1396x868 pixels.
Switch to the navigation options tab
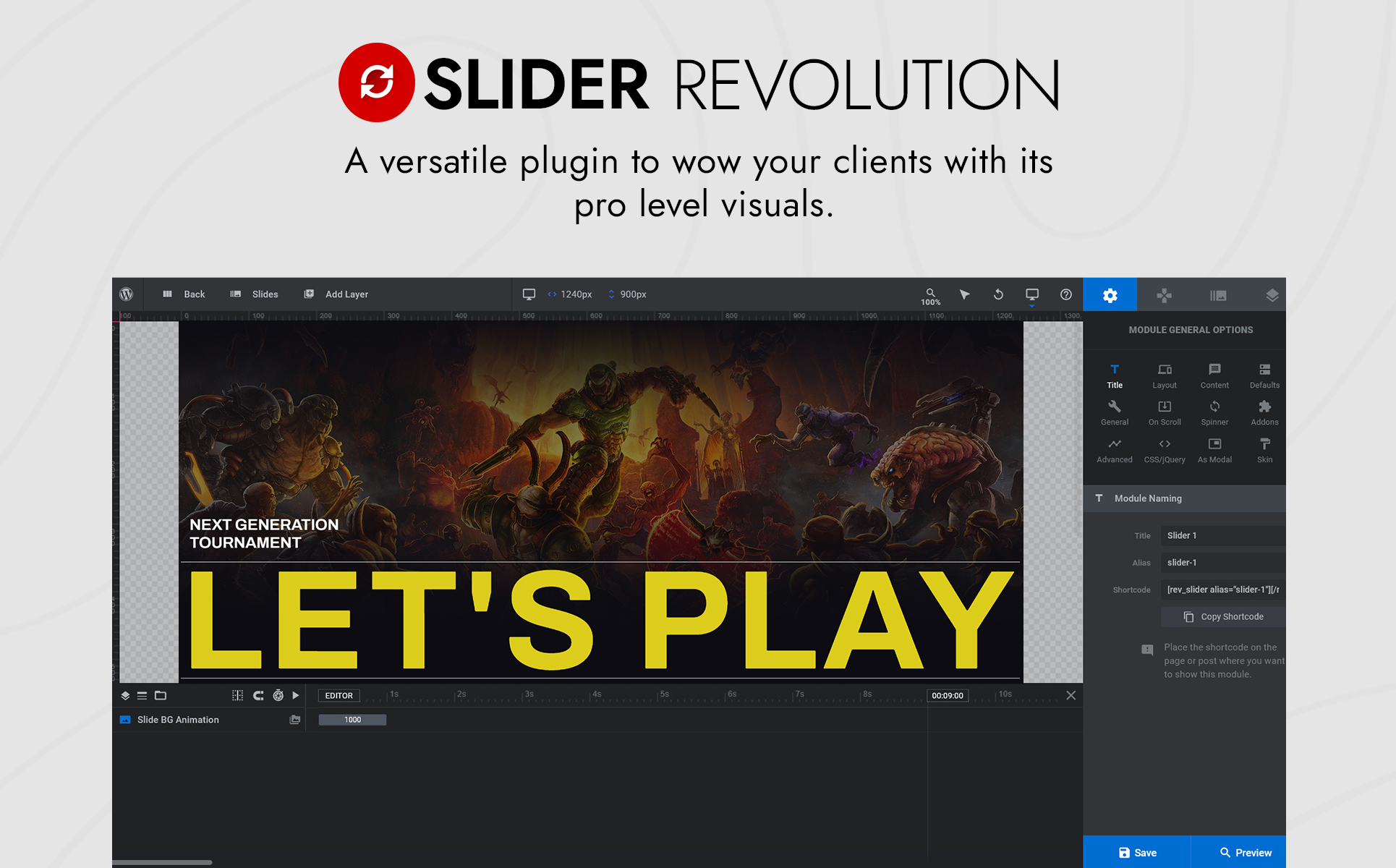1164,295
